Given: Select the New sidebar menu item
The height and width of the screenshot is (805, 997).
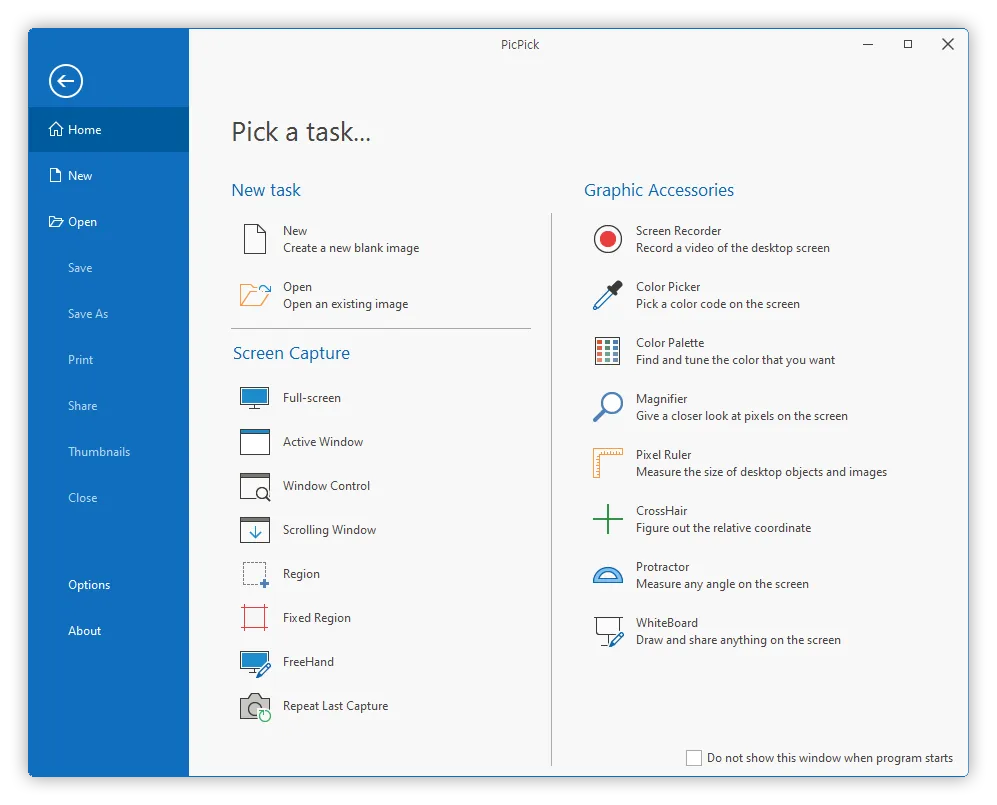Looking at the screenshot, I should click(108, 175).
